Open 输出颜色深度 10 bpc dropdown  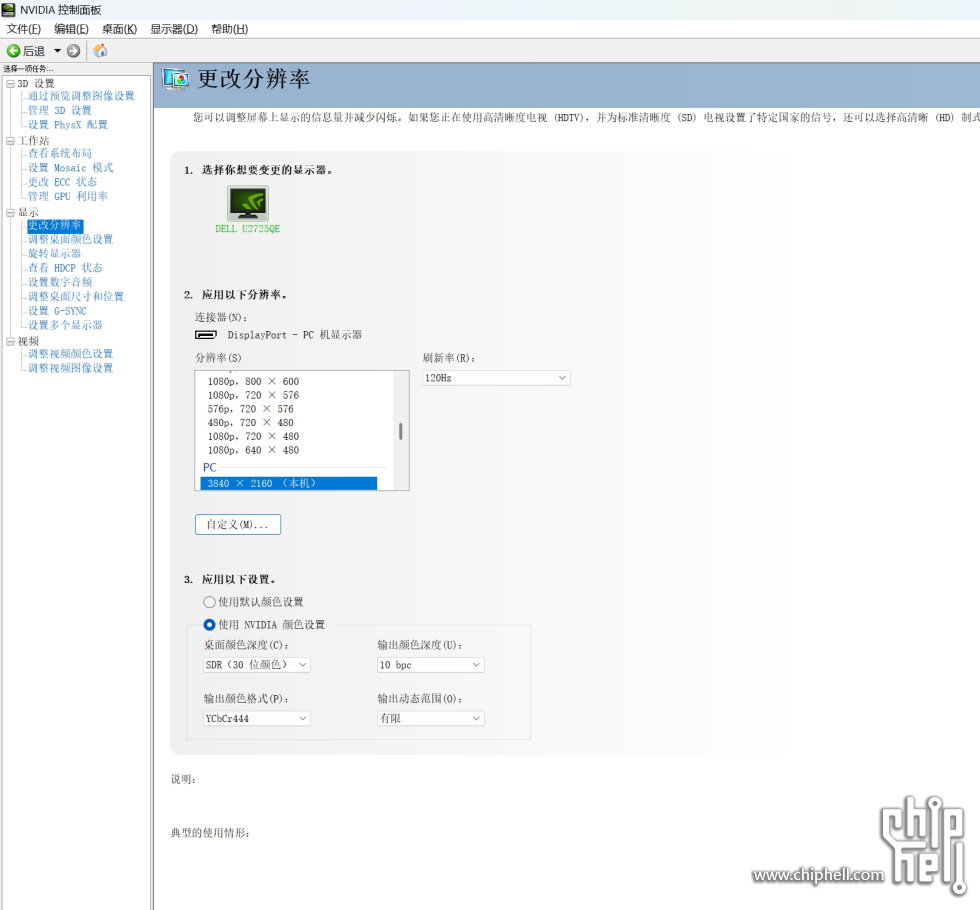pos(431,665)
